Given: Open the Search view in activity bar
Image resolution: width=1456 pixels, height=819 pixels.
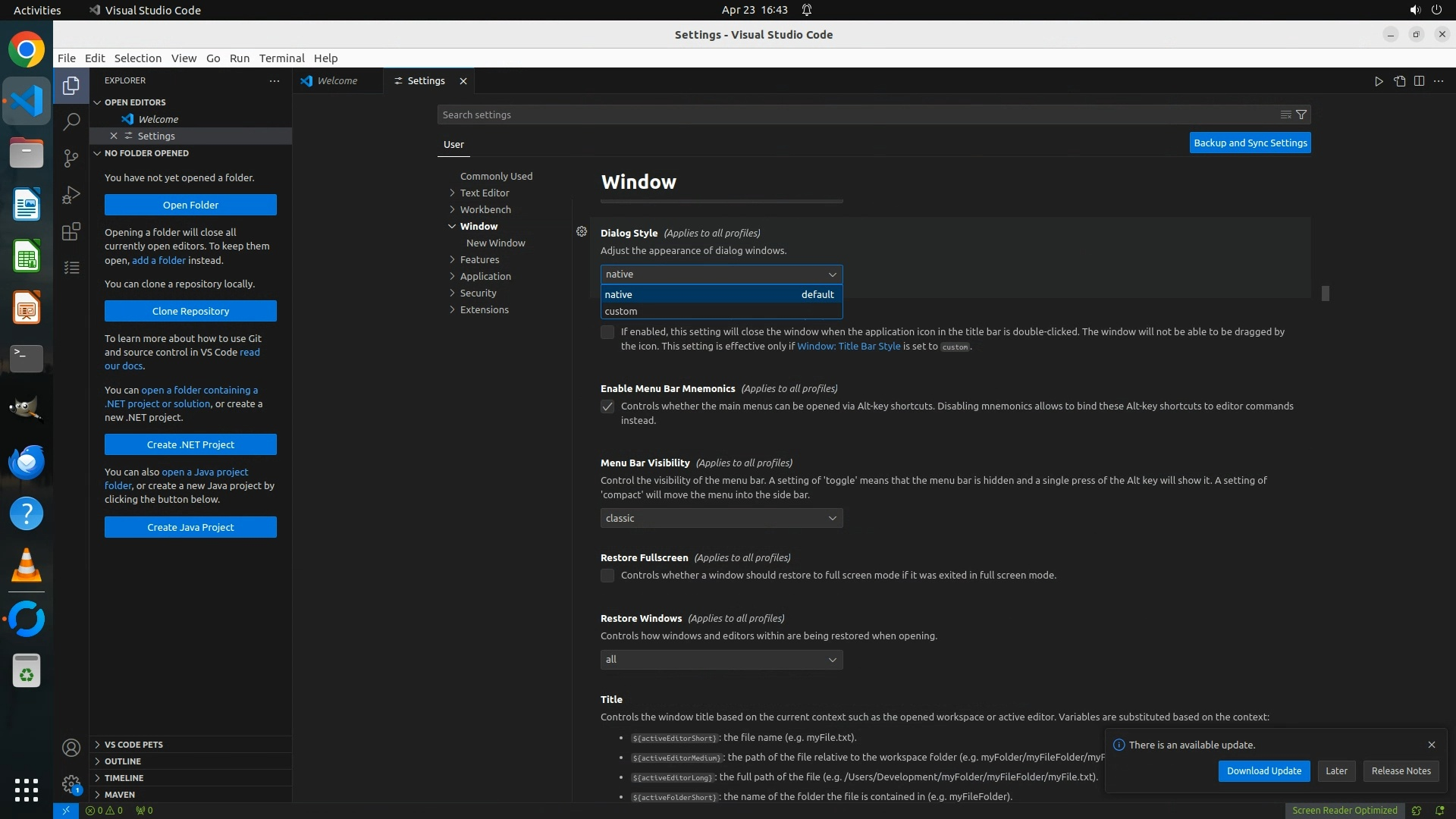Looking at the screenshot, I should pos(71,121).
